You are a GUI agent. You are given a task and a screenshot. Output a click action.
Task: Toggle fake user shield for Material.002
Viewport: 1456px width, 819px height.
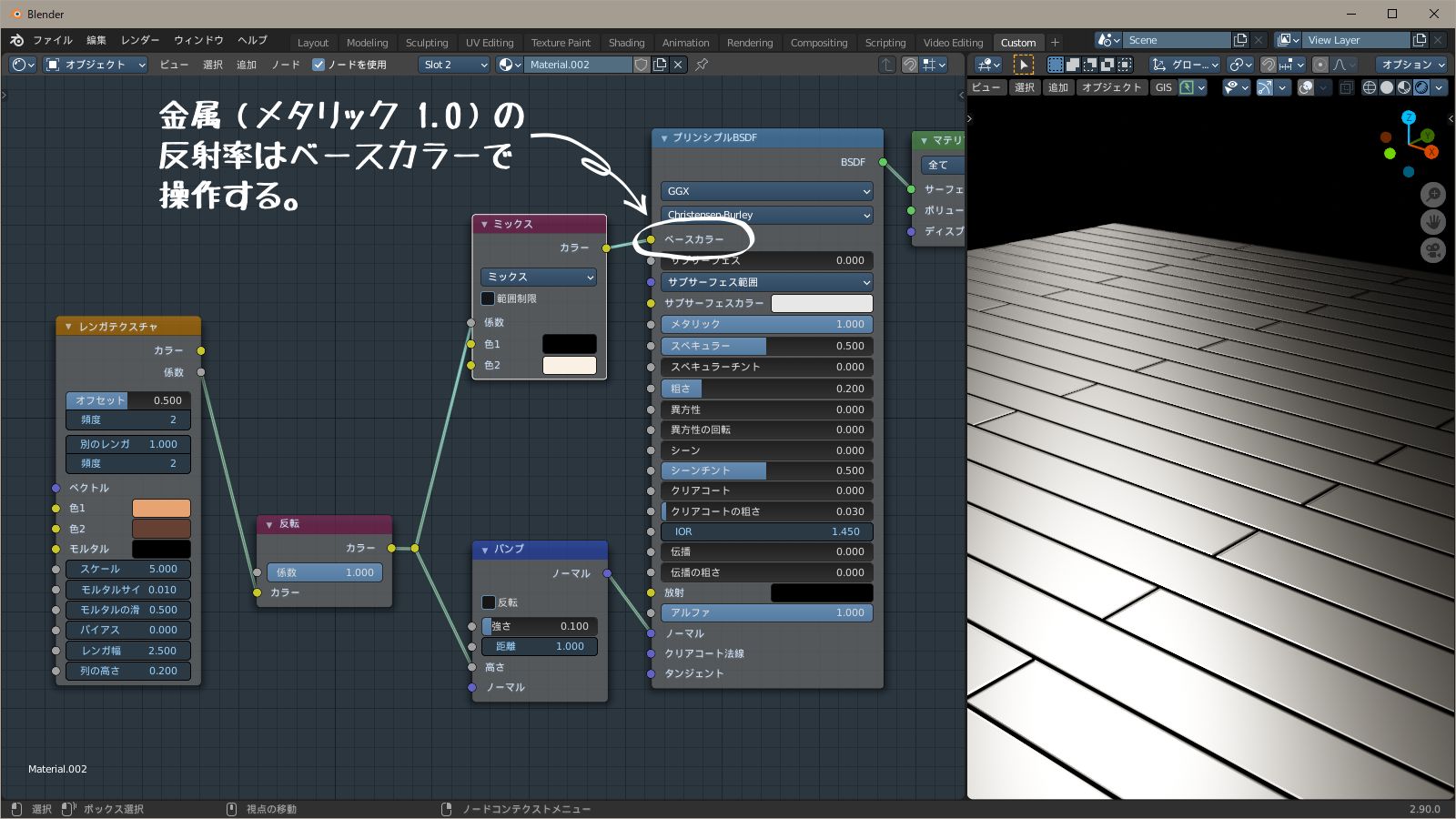tap(642, 65)
